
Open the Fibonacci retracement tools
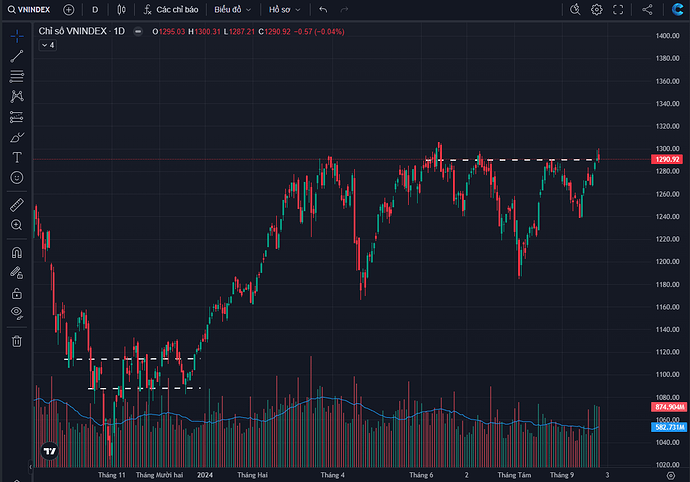(16, 76)
